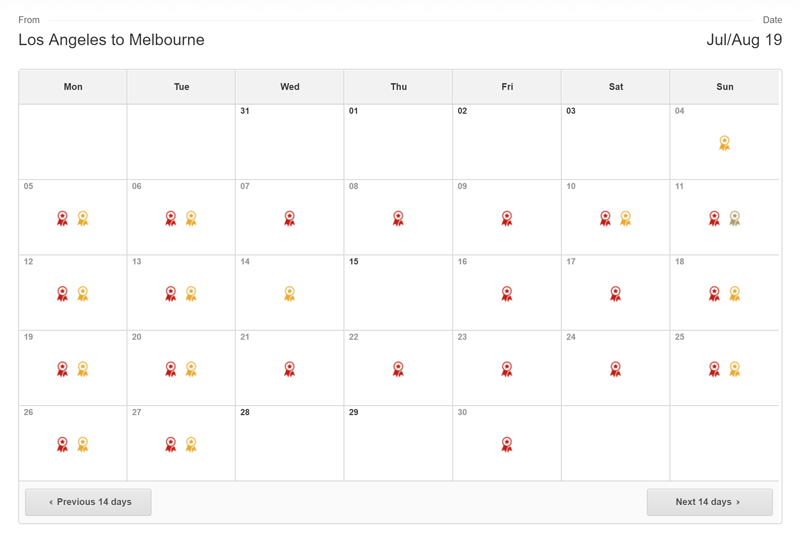Choose the red ribbon on Wednesday 07

point(289,218)
